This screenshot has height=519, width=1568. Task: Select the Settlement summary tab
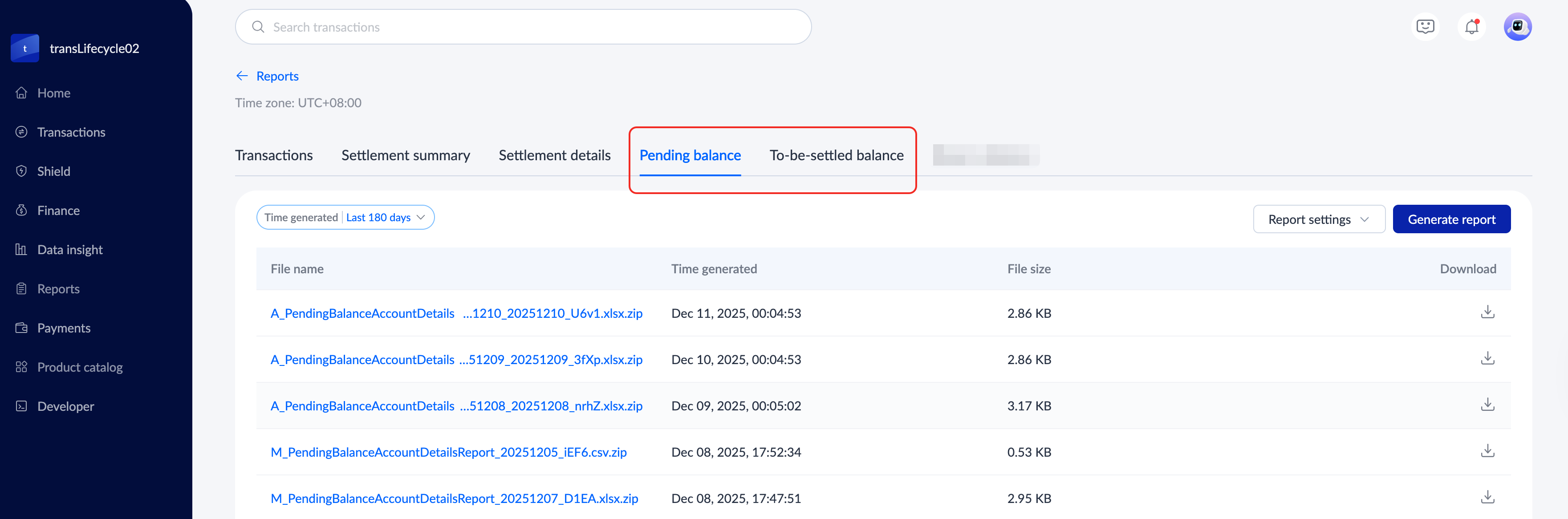click(406, 156)
